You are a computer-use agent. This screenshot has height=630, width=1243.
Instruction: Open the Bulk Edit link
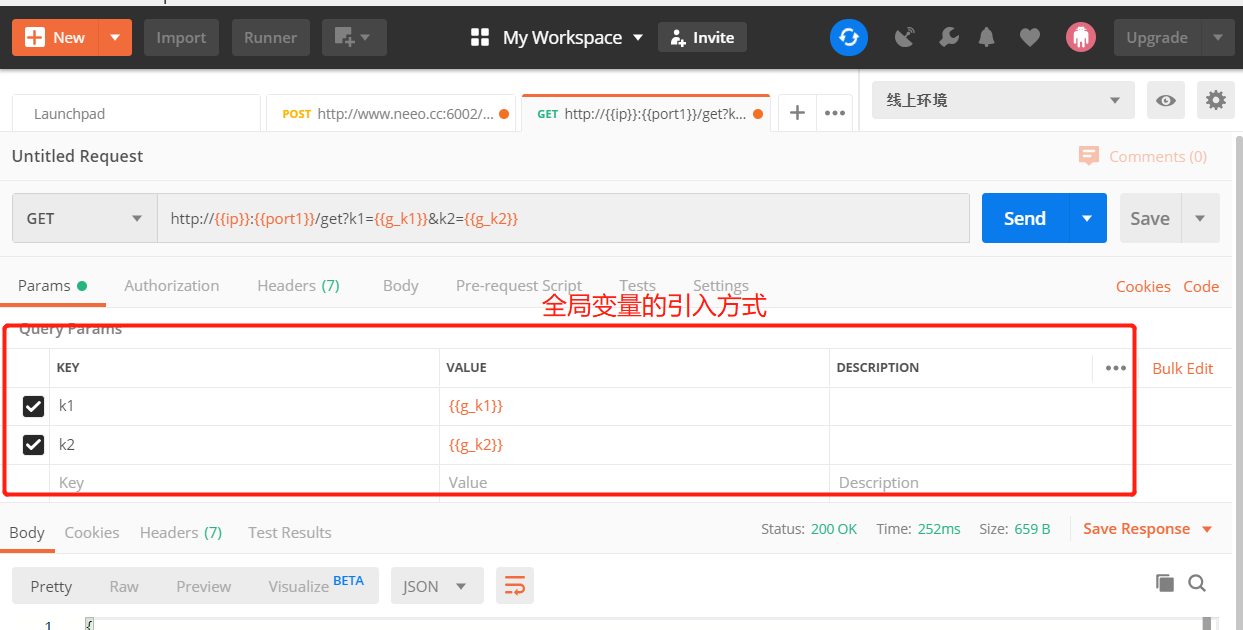(1183, 368)
